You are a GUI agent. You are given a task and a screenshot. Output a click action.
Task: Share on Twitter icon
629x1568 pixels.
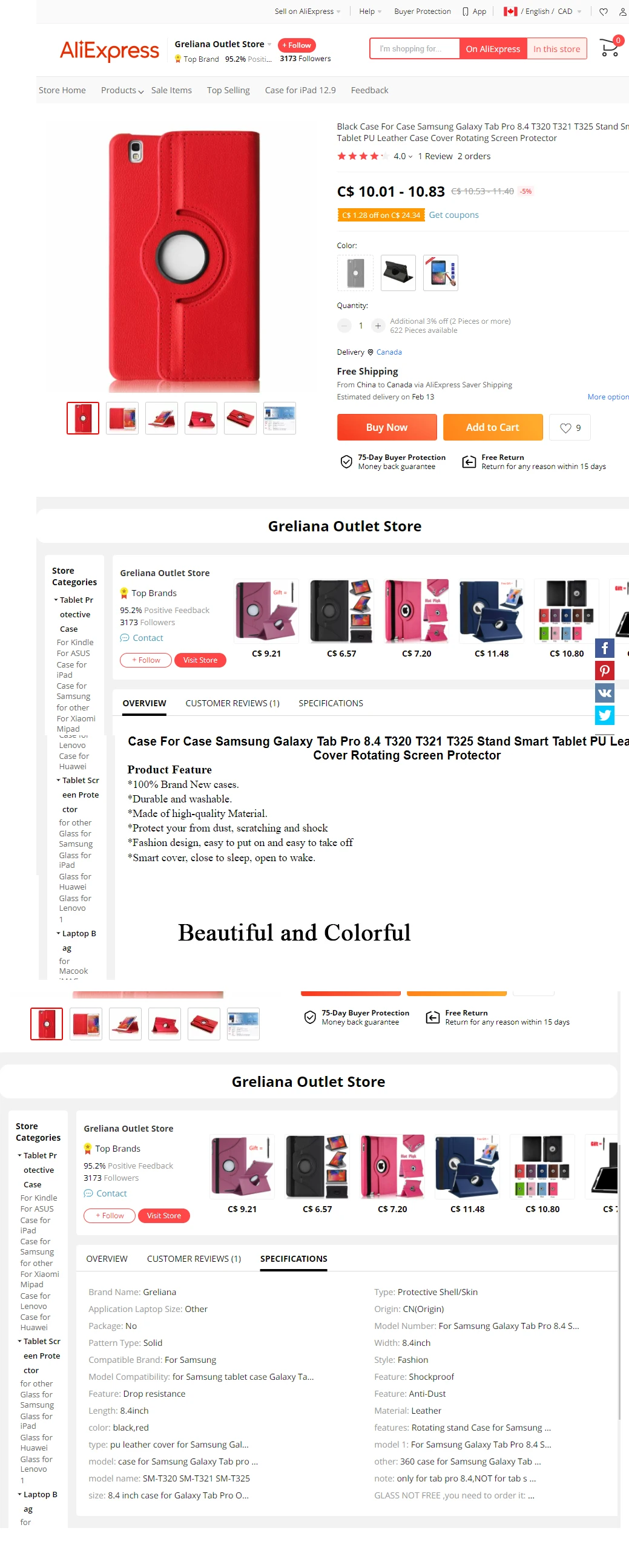[605, 715]
